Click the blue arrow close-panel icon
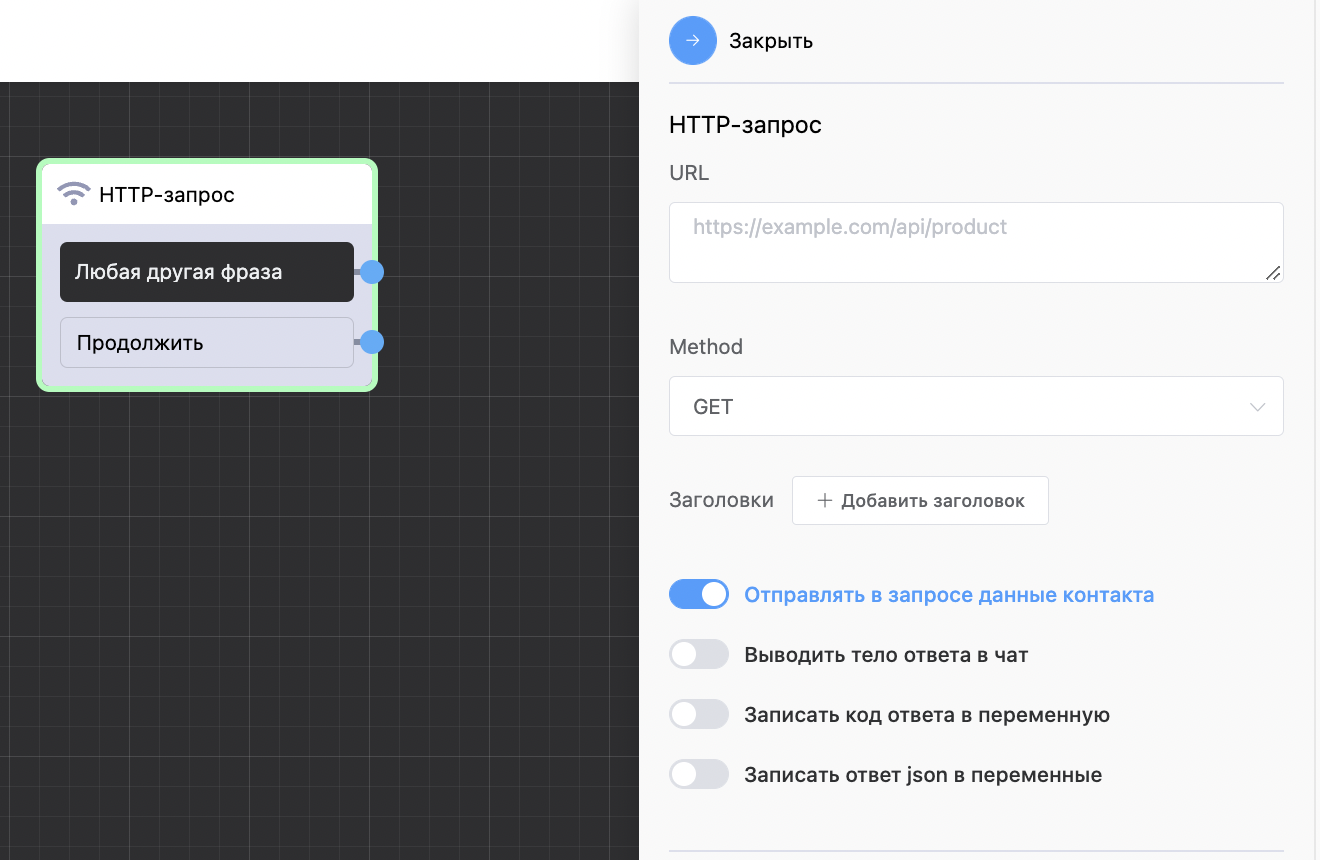Image resolution: width=1320 pixels, height=860 pixels. (x=693, y=41)
